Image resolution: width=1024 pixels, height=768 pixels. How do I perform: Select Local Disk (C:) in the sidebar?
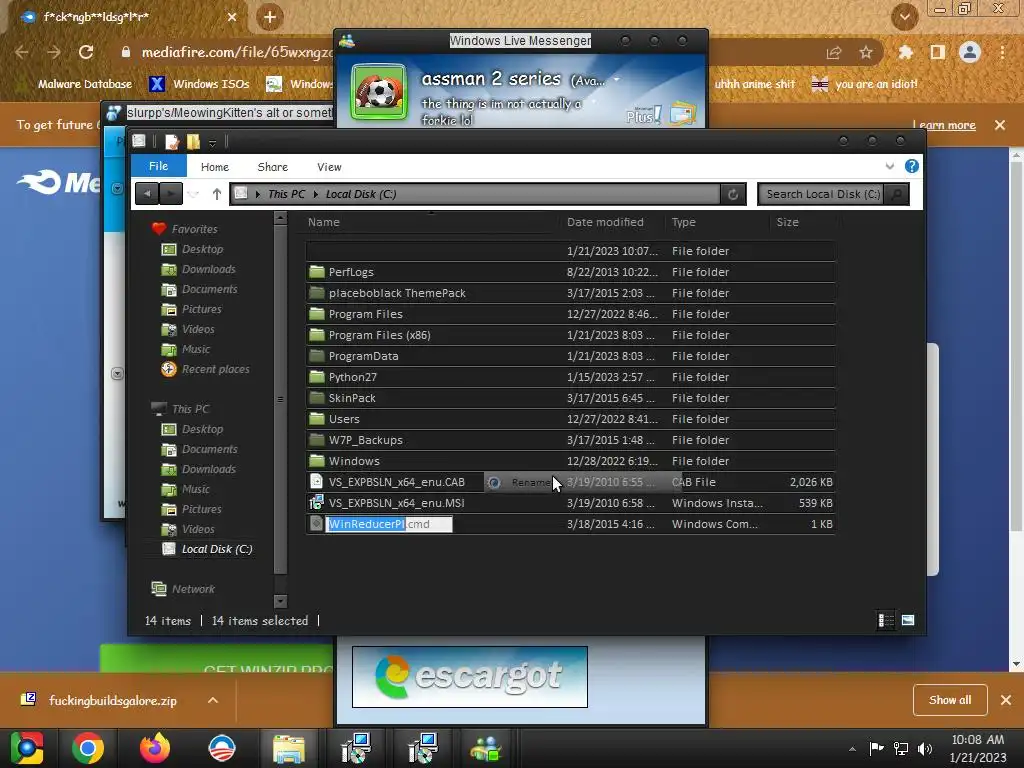click(217, 549)
